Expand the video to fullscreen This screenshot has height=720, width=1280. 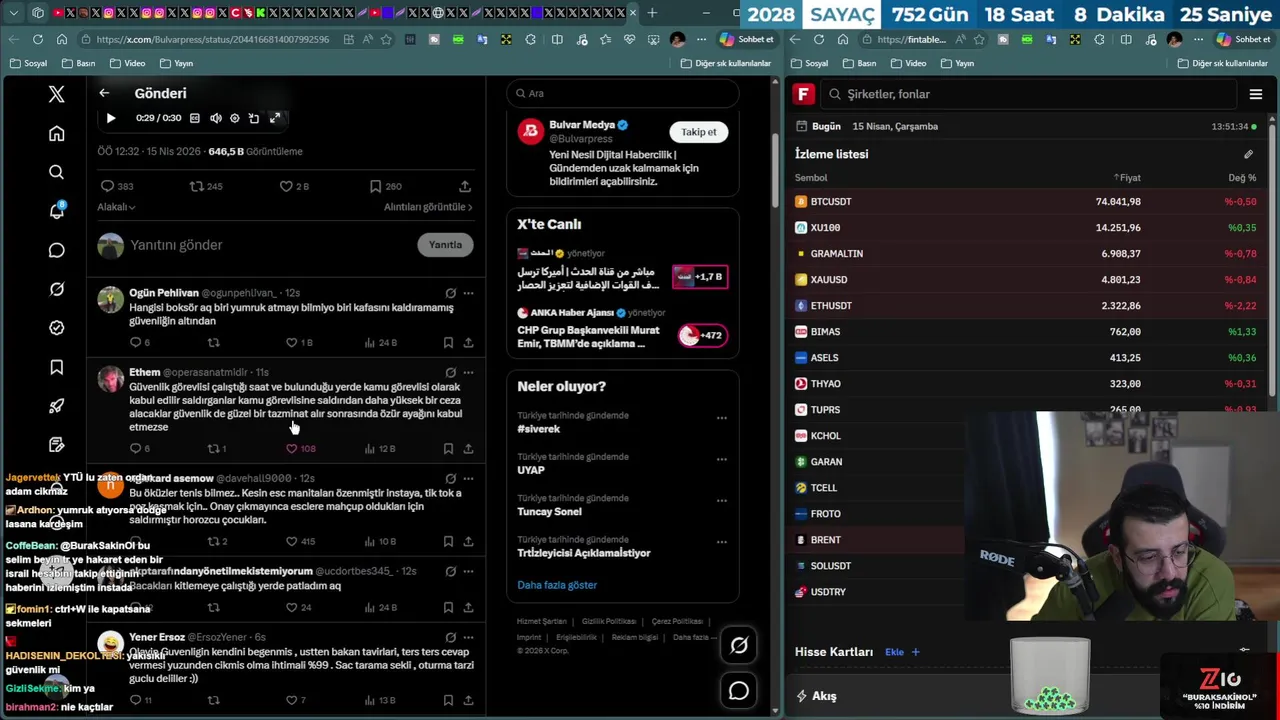point(275,118)
